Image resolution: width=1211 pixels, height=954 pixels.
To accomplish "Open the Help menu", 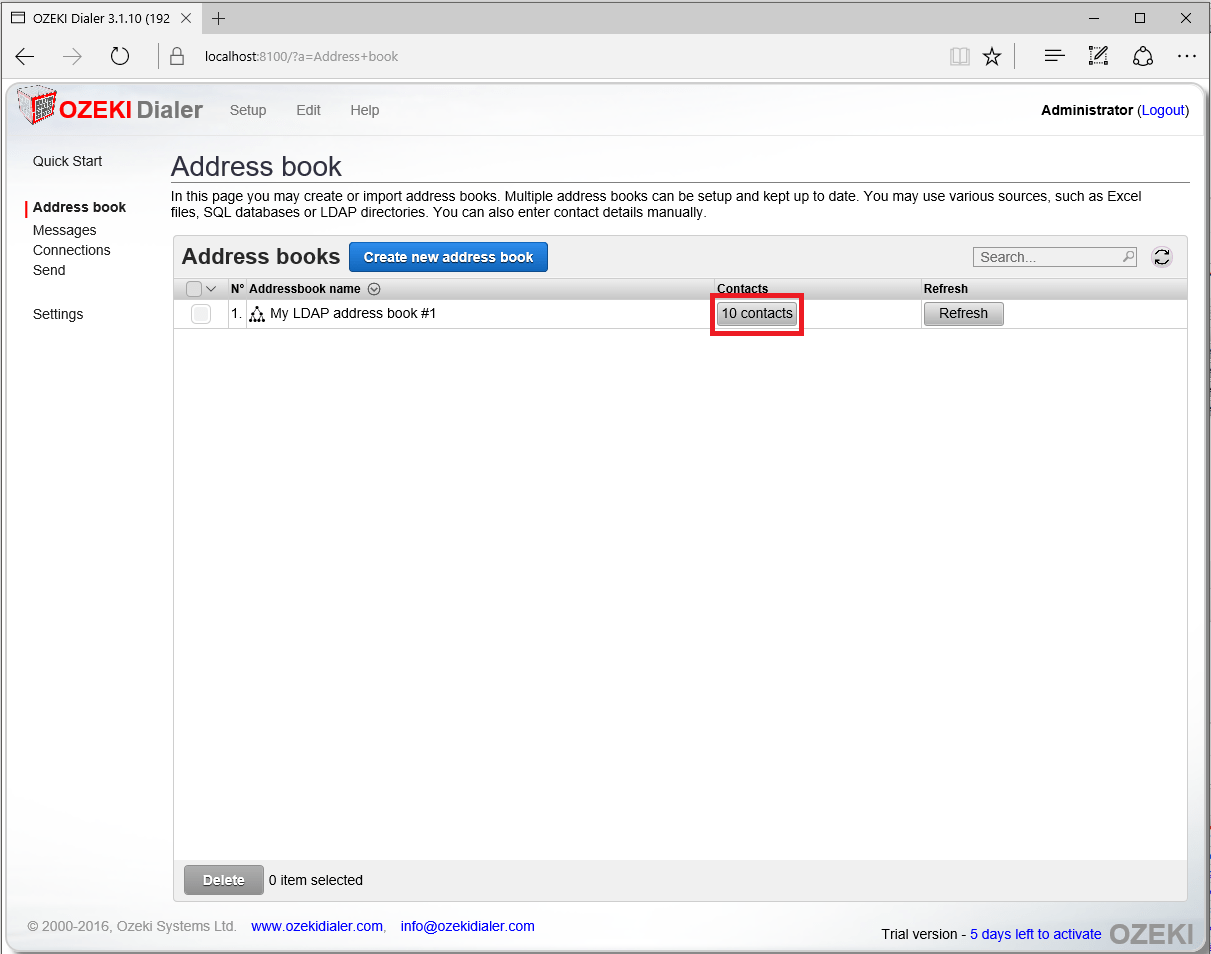I will point(364,110).
